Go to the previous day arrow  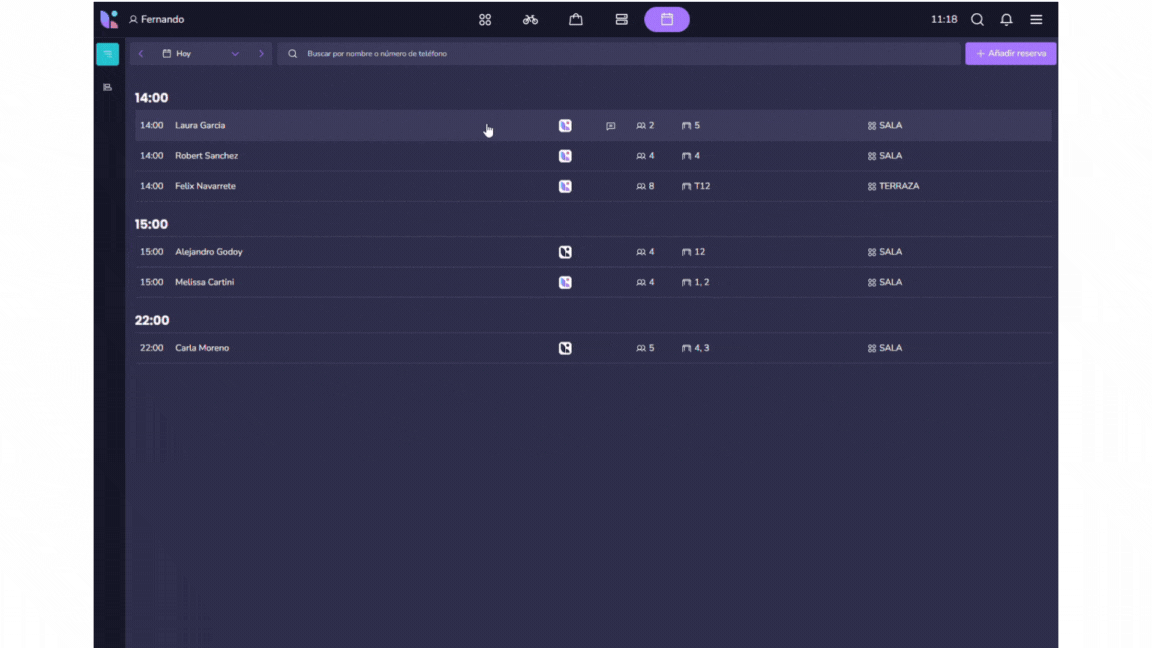pos(141,54)
